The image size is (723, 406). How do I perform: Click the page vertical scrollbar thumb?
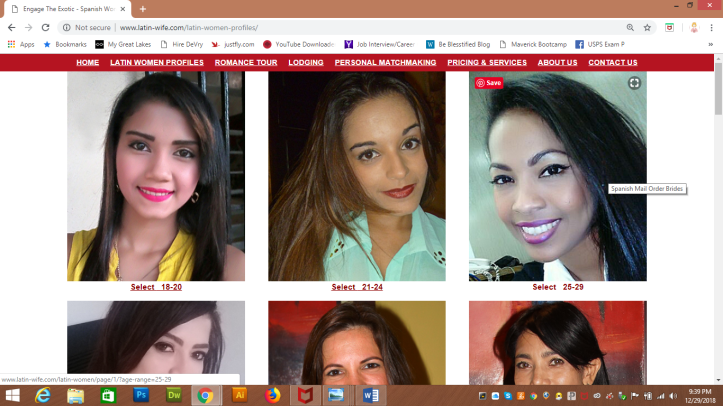tap(718, 88)
